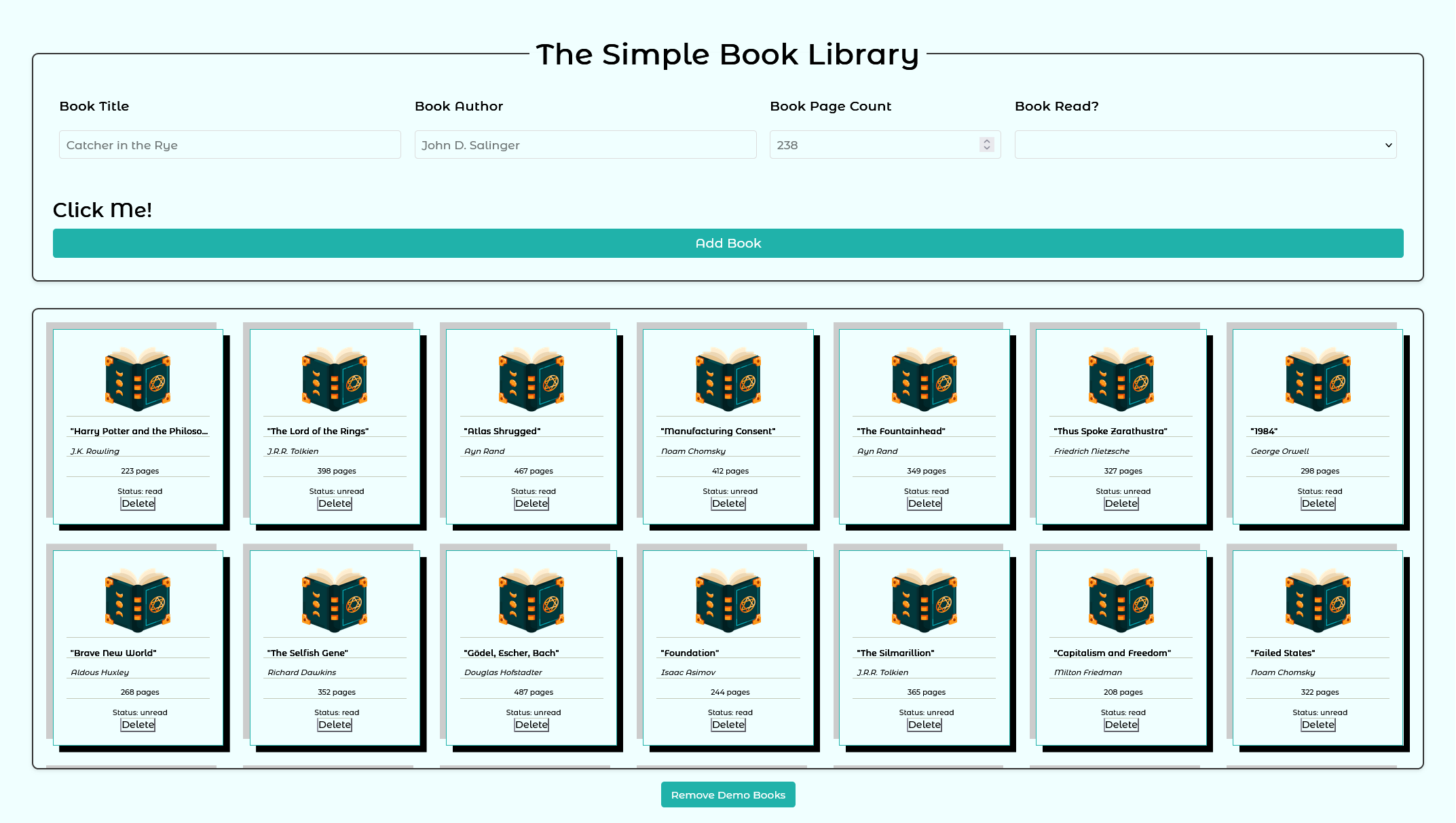Click the Harry Potter book icon
The height and width of the screenshot is (823, 1456).
(x=138, y=380)
